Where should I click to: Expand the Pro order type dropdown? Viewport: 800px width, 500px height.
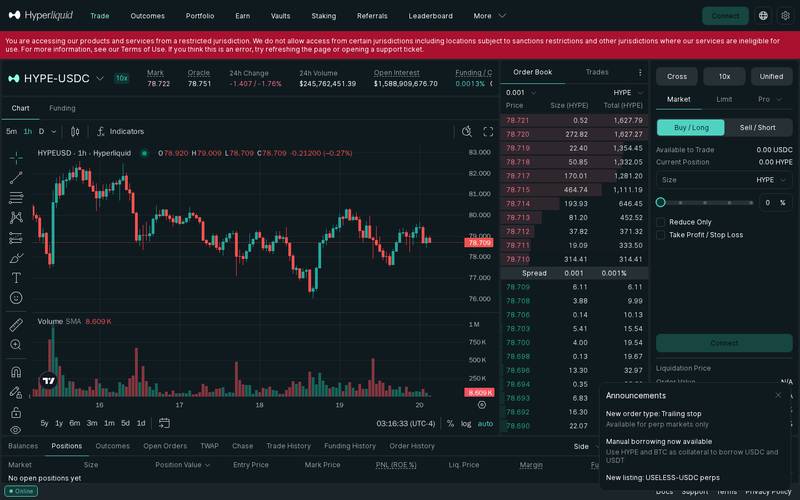(x=769, y=99)
